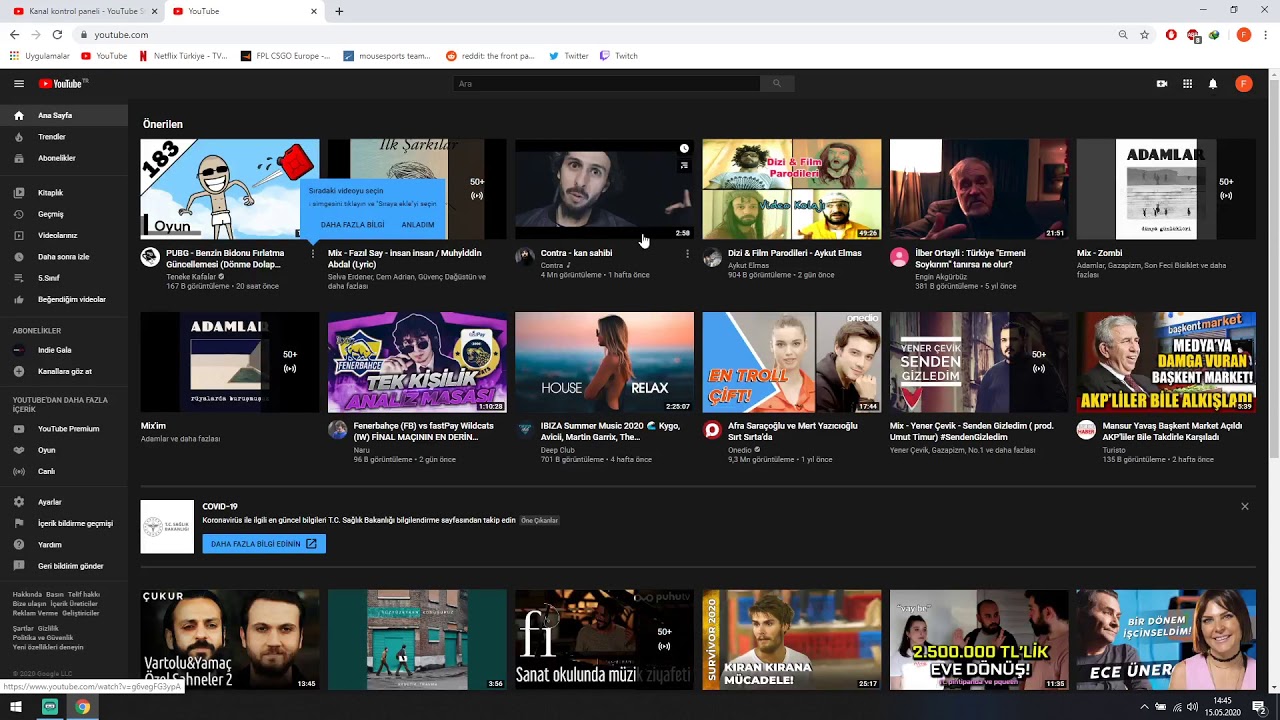1280x720 pixels.
Task: Click DAHA FAZLA BİLGİ in tooltip
Action: point(352,225)
